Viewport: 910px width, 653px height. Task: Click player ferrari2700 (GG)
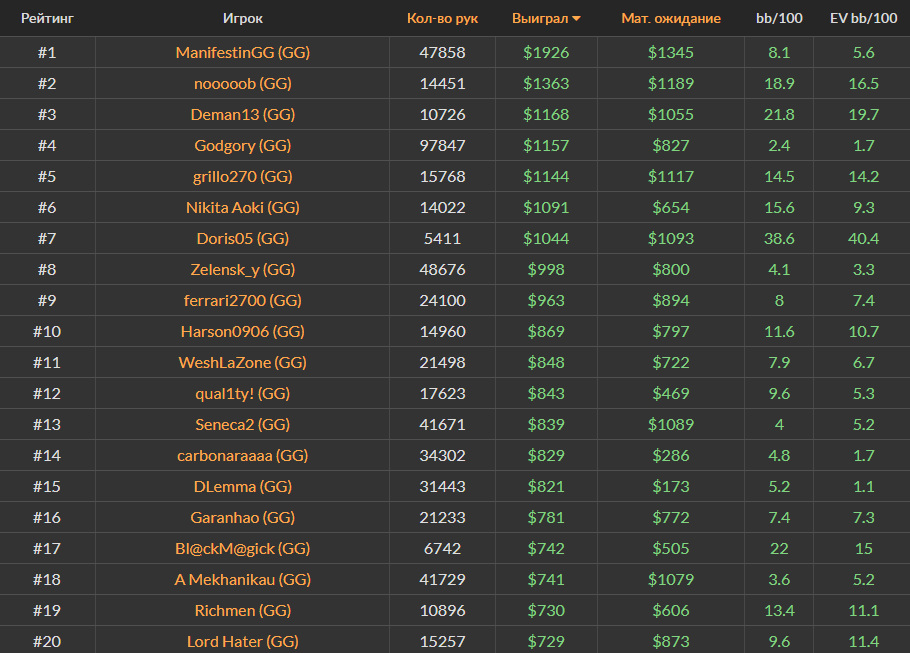(x=243, y=300)
